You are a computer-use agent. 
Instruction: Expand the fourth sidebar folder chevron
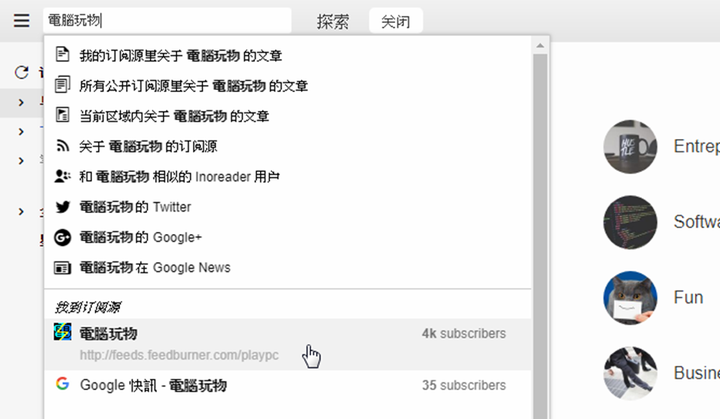21,211
